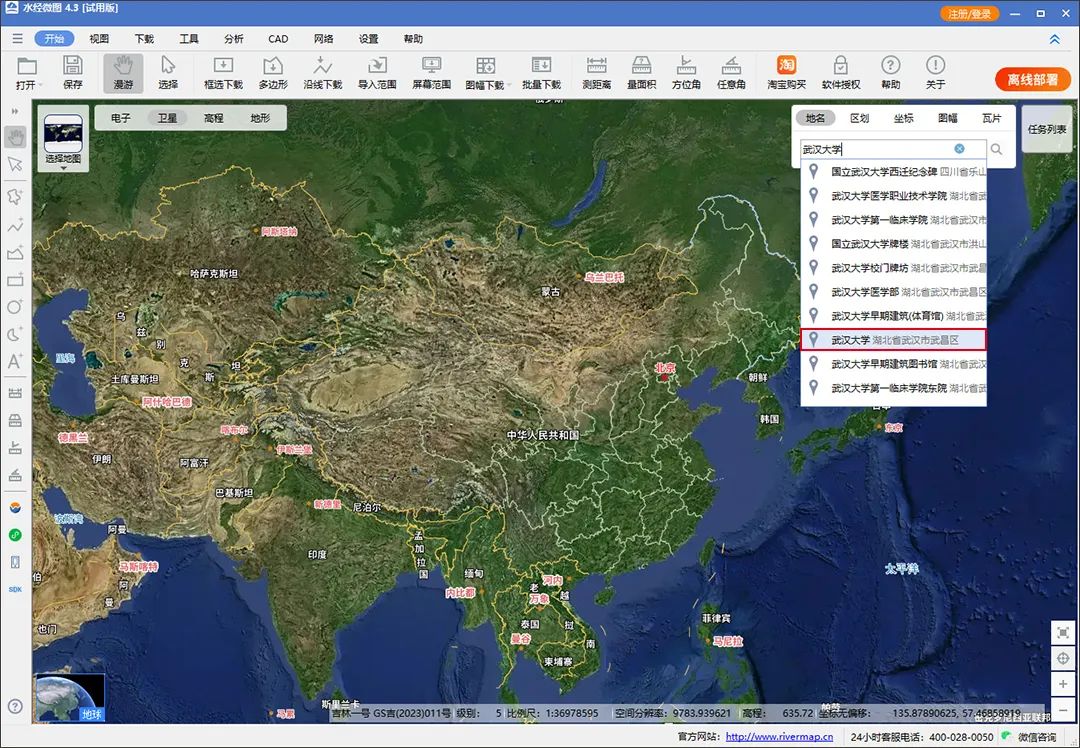The height and width of the screenshot is (748, 1080).
Task: Open the 分析 menu
Action: point(233,39)
